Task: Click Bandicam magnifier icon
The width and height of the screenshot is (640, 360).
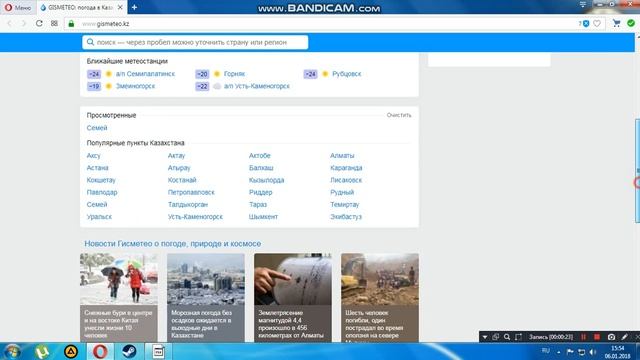Action: [507, 337]
